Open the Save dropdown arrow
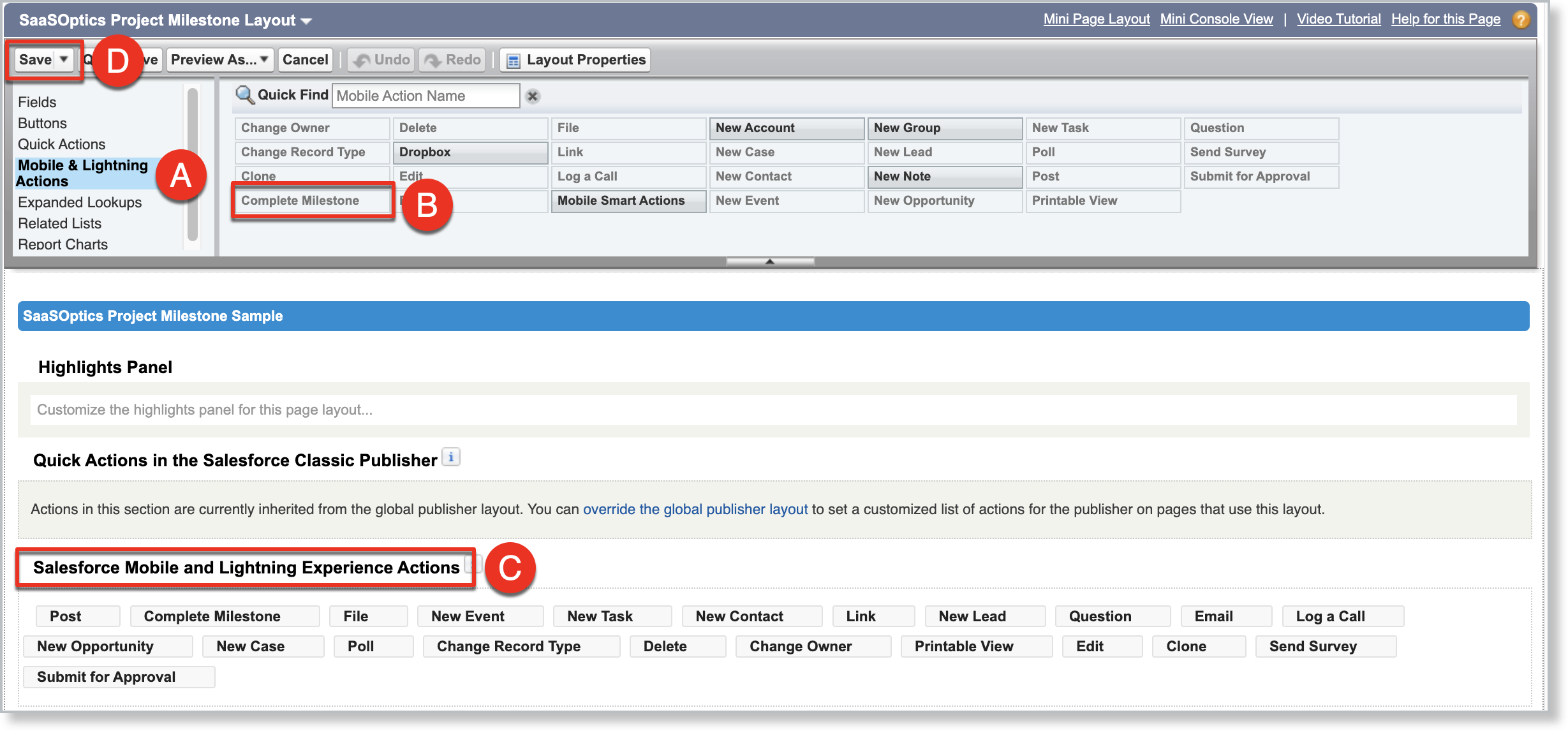 [64, 59]
